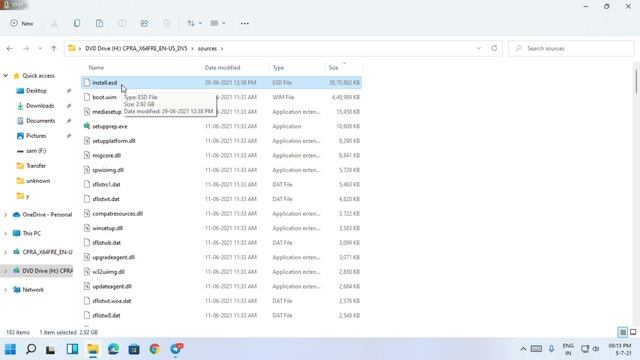The image size is (640, 360).
Task: Expand the CPRA_X64FRE_EN-U drive node
Action: [x=6, y=252]
